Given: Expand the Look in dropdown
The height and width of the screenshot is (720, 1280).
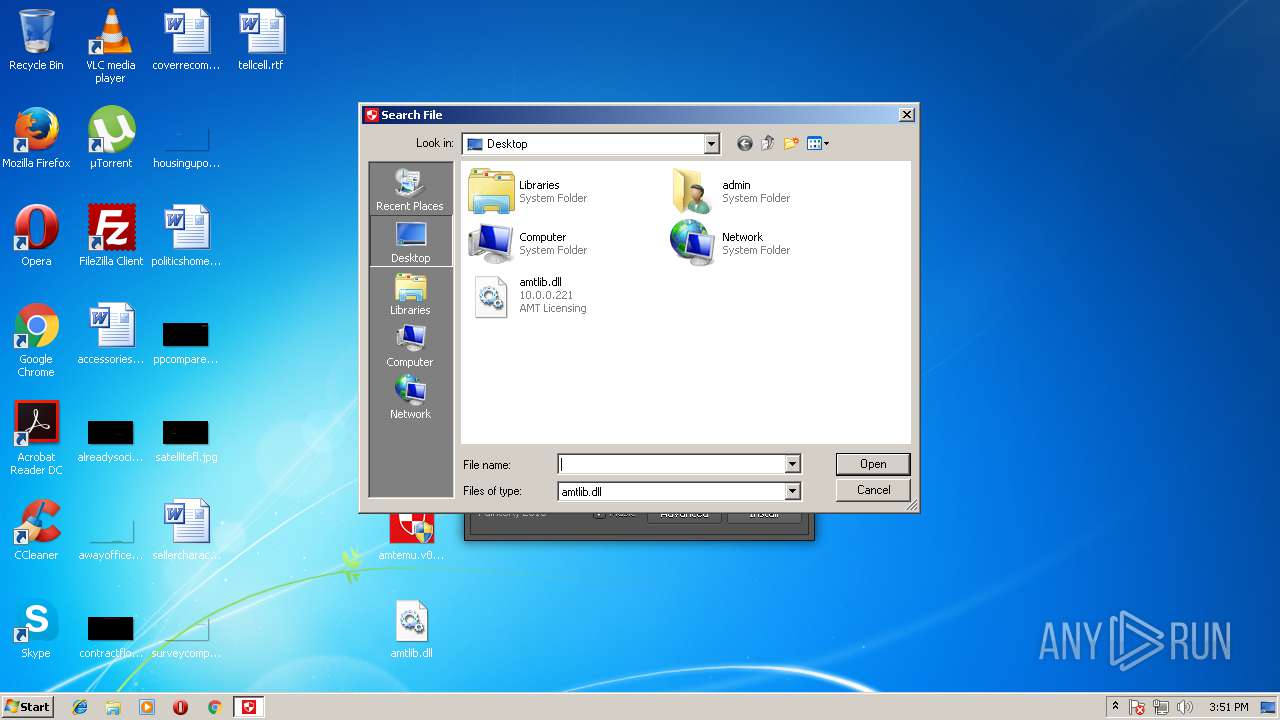Looking at the screenshot, I should (711, 144).
